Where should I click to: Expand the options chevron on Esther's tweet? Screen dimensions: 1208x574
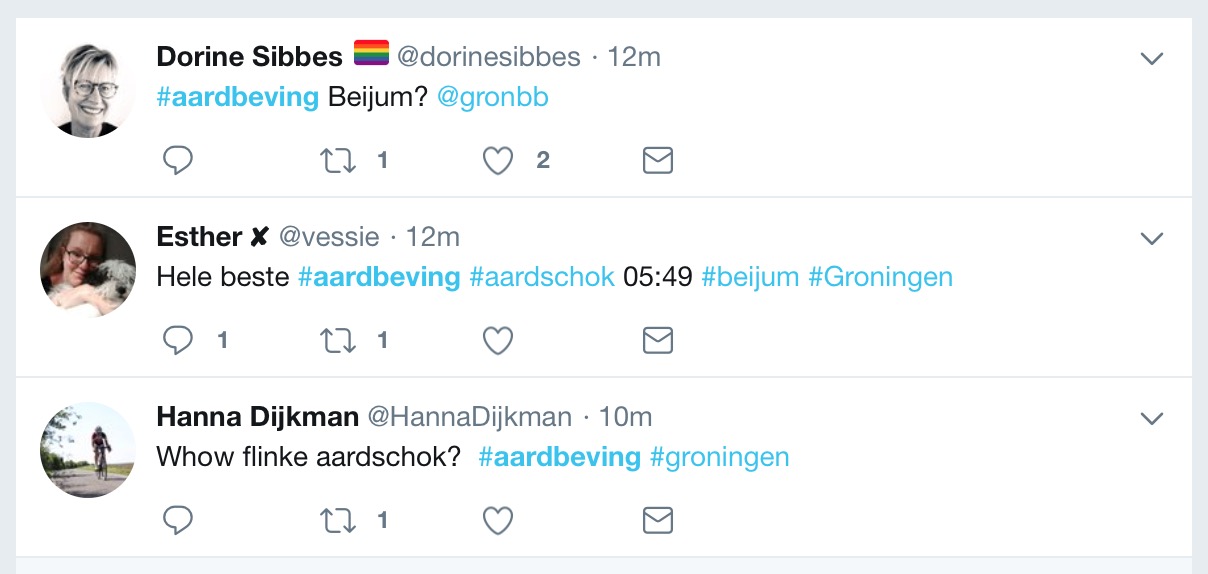point(1152,238)
